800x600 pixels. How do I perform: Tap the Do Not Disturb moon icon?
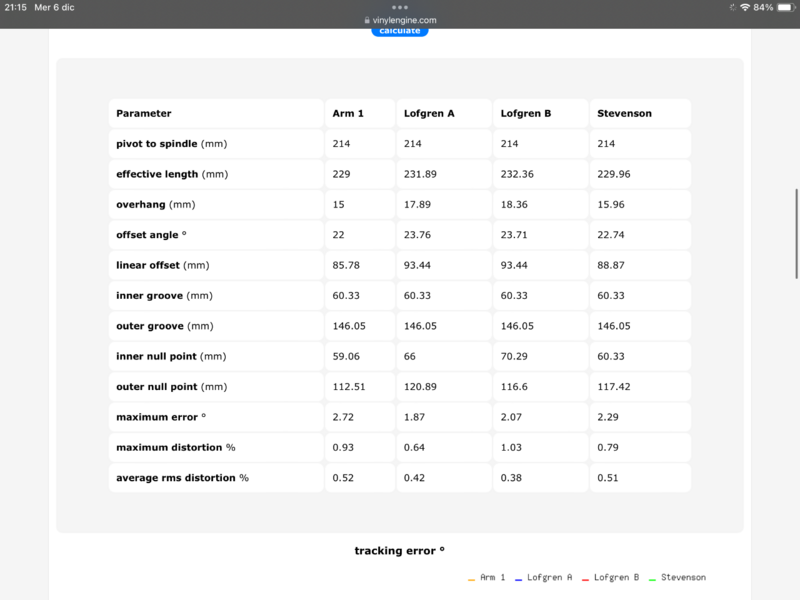point(732,7)
